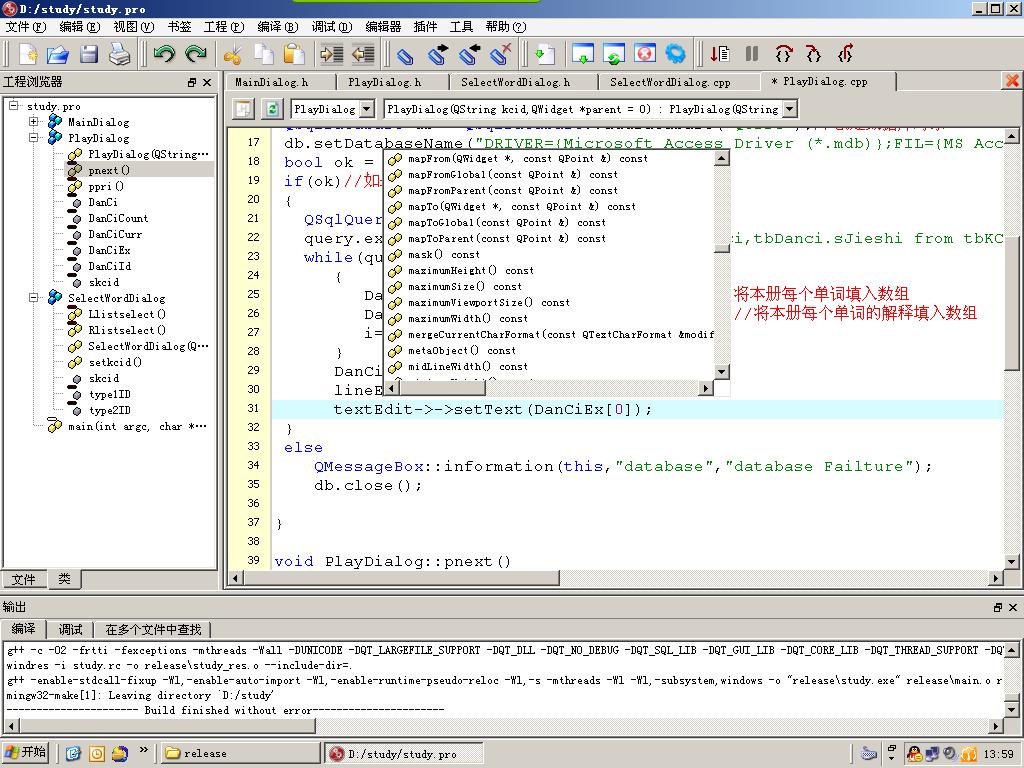Open the 文件 menu

coord(25,27)
